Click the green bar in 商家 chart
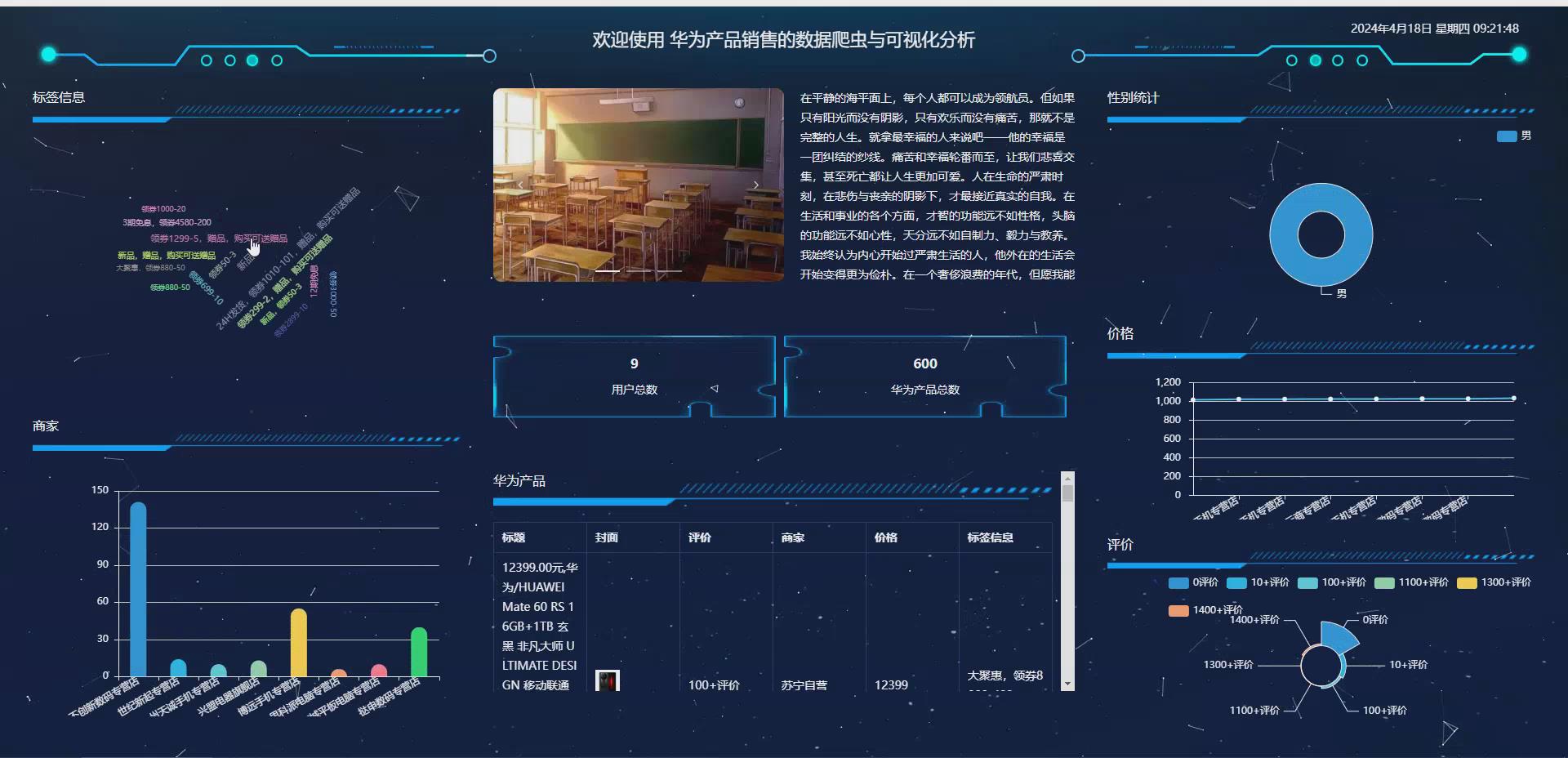 [419, 653]
